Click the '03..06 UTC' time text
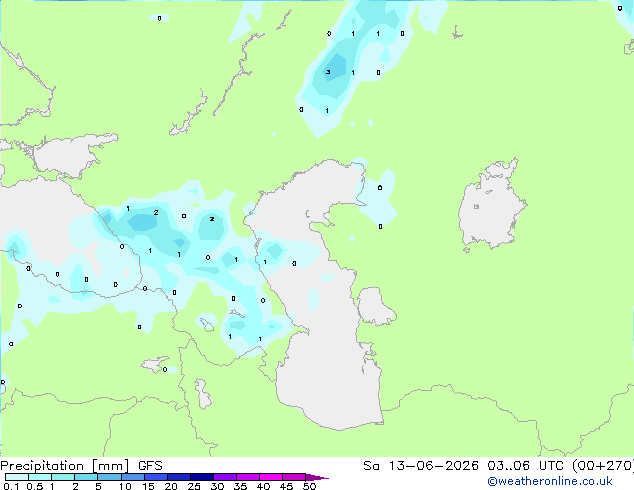Viewport: 634px width, 490px height. [x=525, y=466]
